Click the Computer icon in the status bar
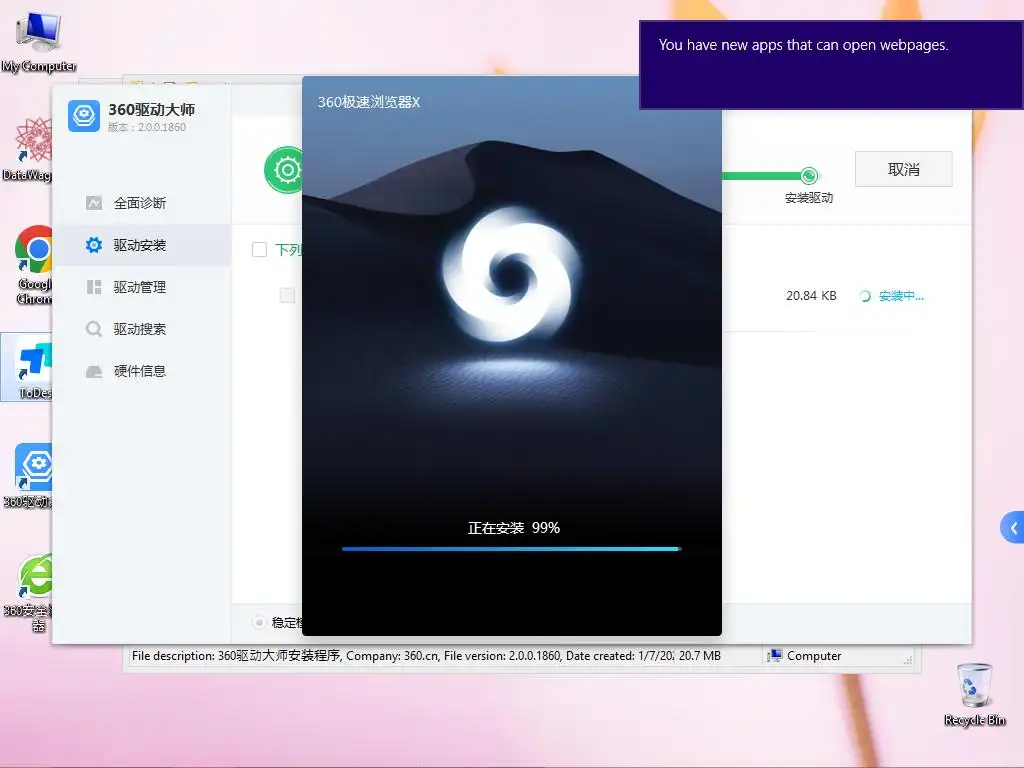This screenshot has width=1024, height=768. [775, 656]
